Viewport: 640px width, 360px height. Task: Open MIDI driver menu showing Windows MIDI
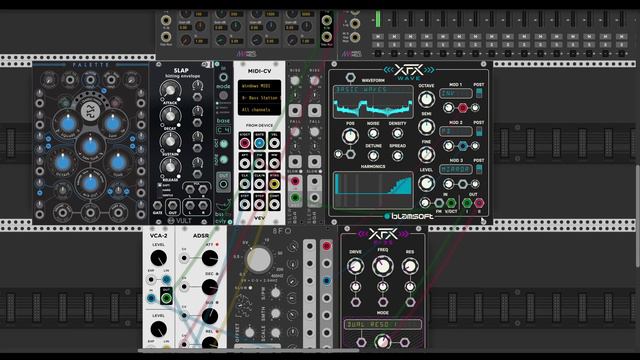(260, 86)
